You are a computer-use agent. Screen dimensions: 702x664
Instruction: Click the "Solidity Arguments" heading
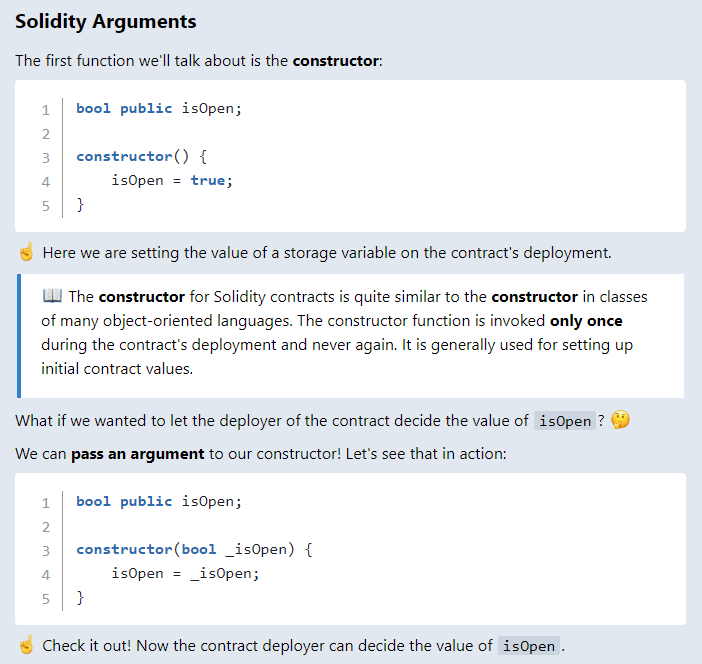click(106, 22)
